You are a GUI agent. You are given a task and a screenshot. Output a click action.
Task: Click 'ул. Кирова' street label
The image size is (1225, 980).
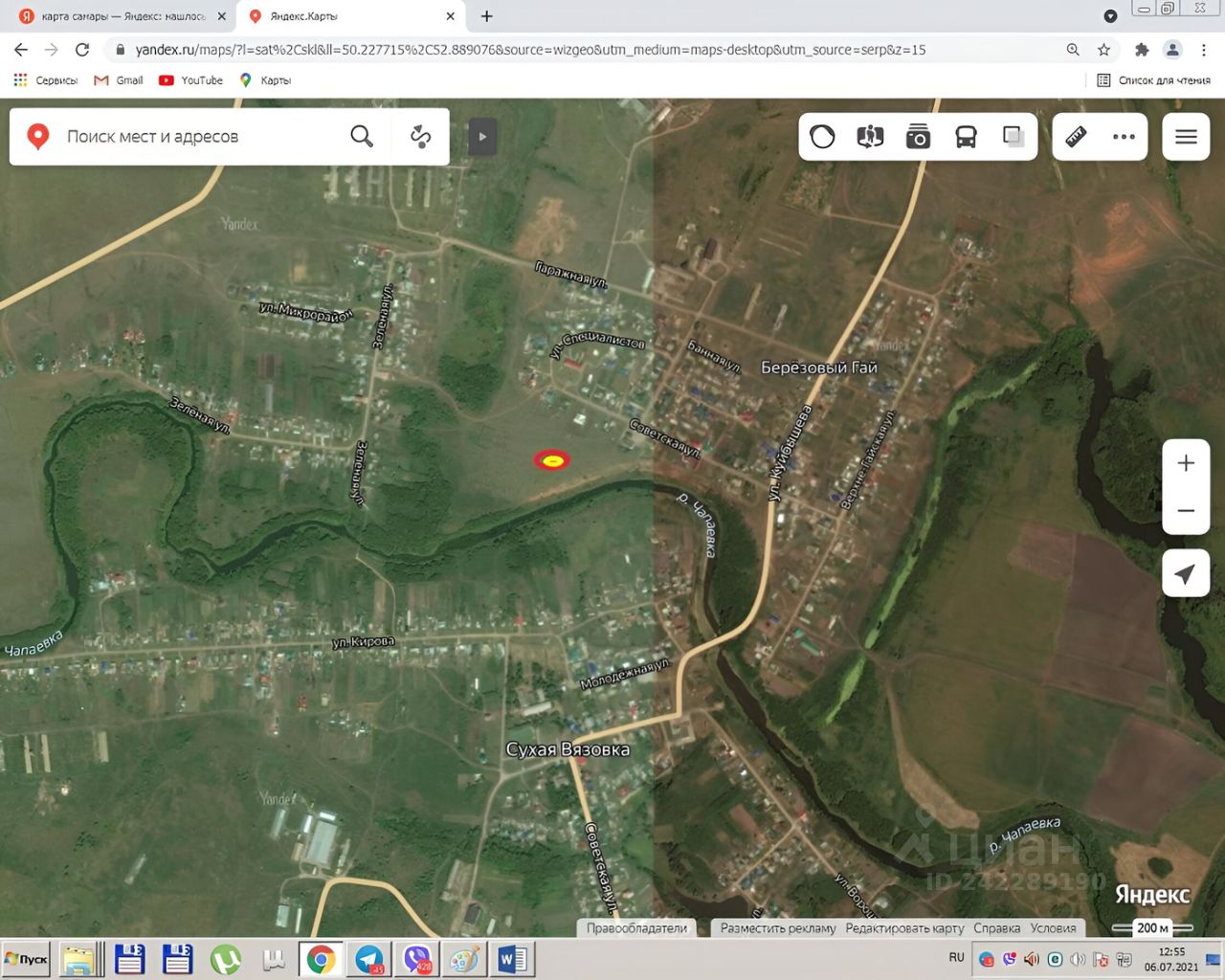[x=363, y=642]
